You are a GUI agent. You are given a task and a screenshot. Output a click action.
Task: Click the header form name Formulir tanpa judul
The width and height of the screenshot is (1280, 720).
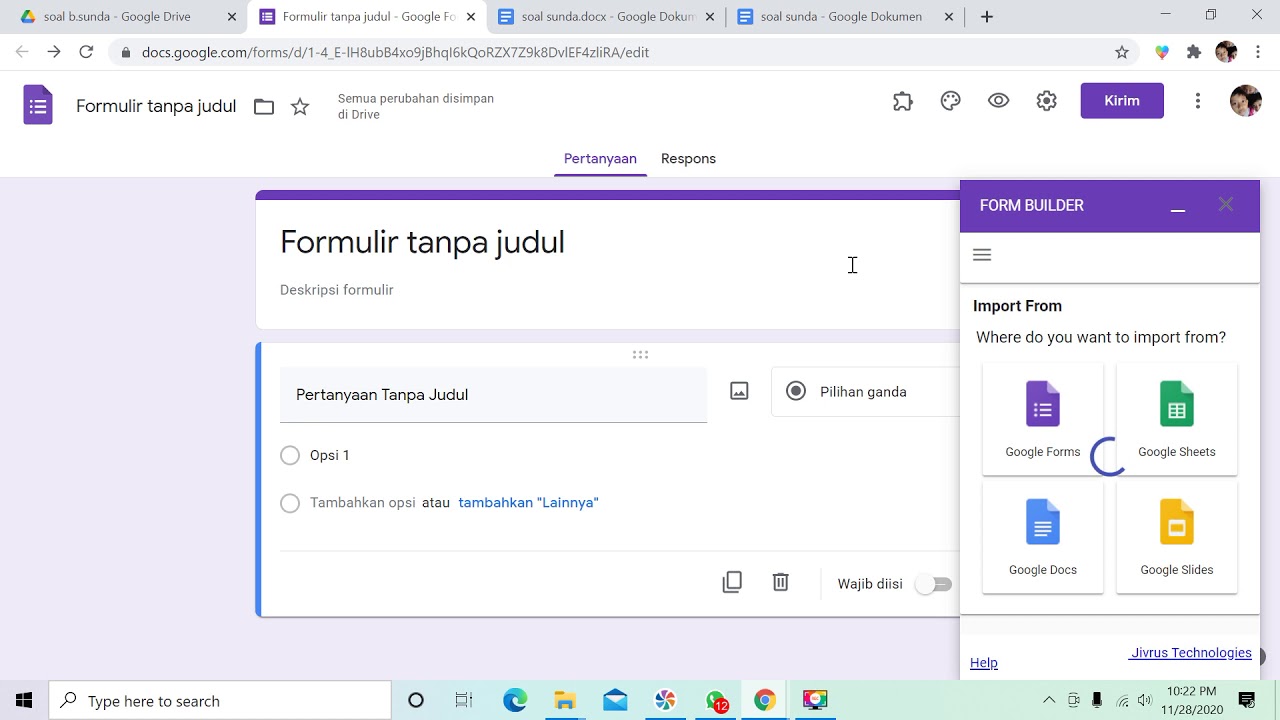(x=156, y=106)
